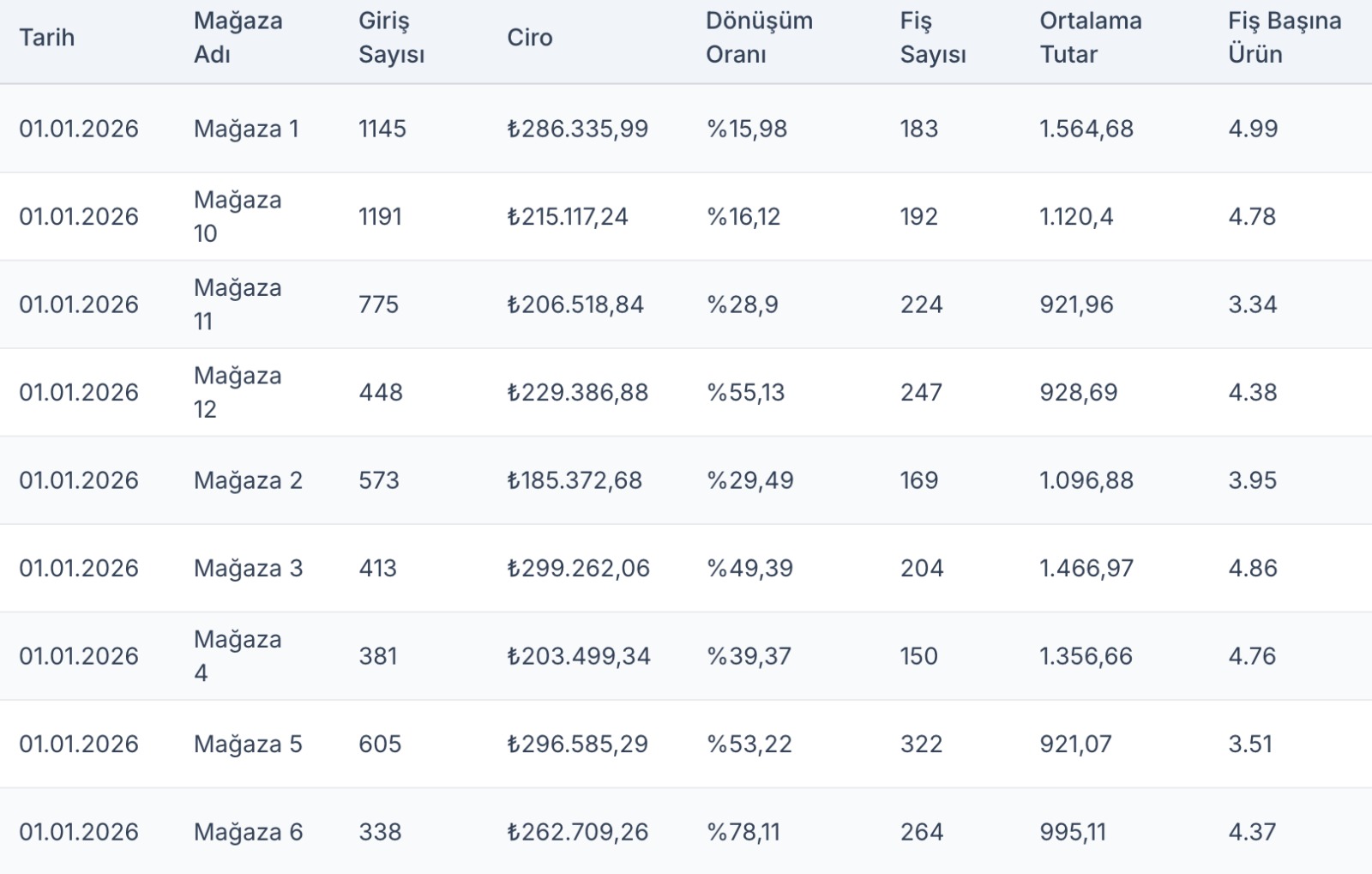Screen dimensions: 1372x874
Task: Select Mağaza 11 in the table
Action: [237, 304]
